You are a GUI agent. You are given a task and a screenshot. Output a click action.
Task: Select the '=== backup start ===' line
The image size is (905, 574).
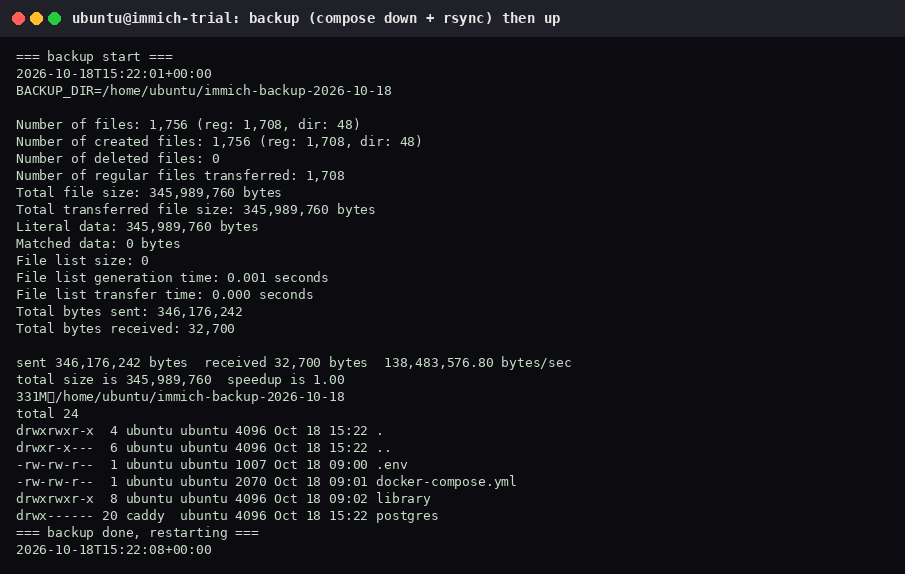pos(94,57)
